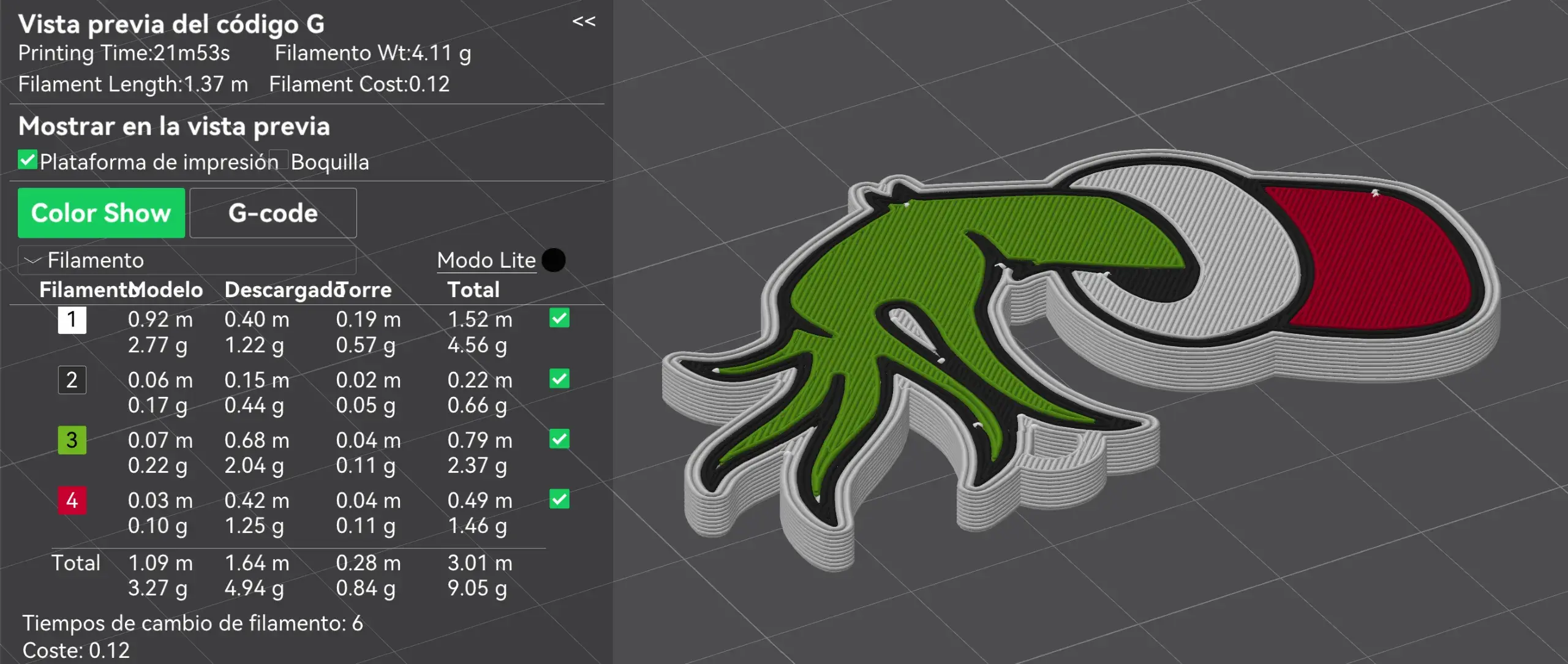This screenshot has width=1568, height=664.
Task: Click the 0.22 m total for filament 2
Action: coord(480,380)
